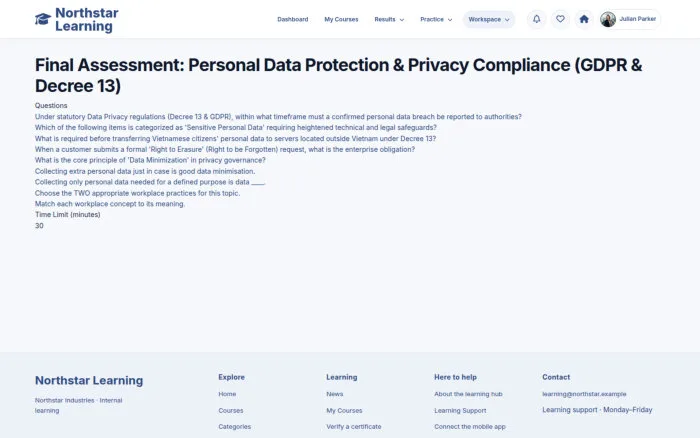Open the notifications bell icon
700x438 pixels.
click(x=537, y=19)
